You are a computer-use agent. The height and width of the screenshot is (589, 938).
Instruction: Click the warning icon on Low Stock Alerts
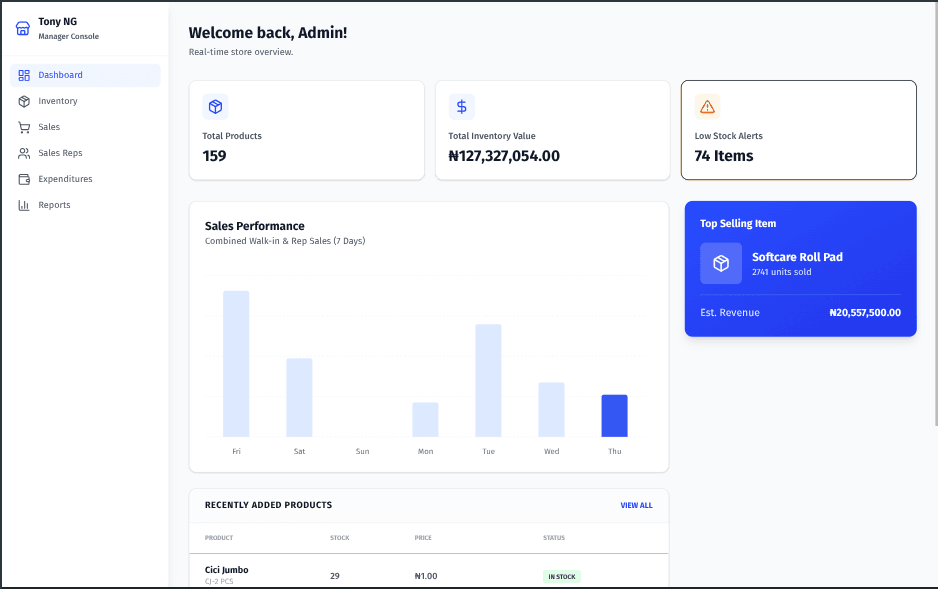[x=707, y=106]
